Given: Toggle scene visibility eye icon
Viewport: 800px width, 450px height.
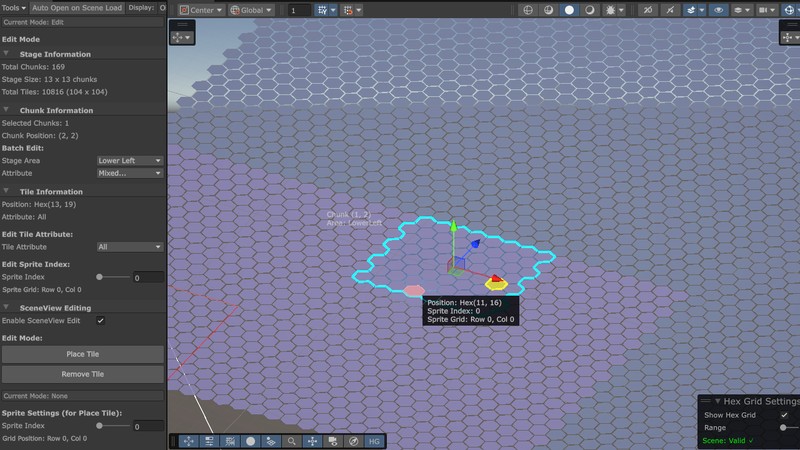Looking at the screenshot, I should point(718,10).
